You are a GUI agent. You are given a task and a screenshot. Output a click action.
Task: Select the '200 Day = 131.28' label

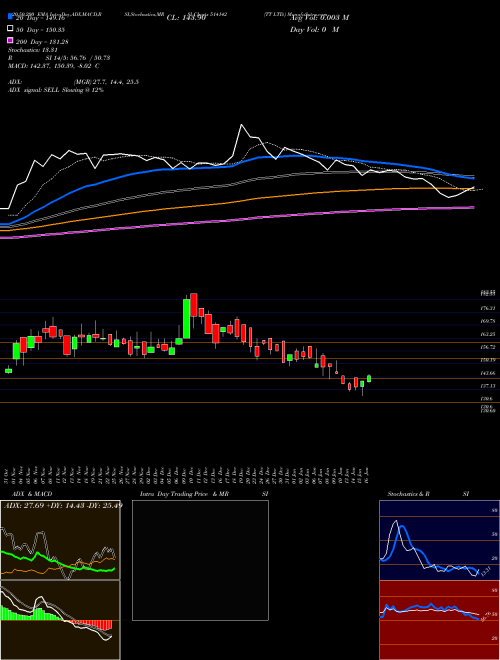click(42, 42)
